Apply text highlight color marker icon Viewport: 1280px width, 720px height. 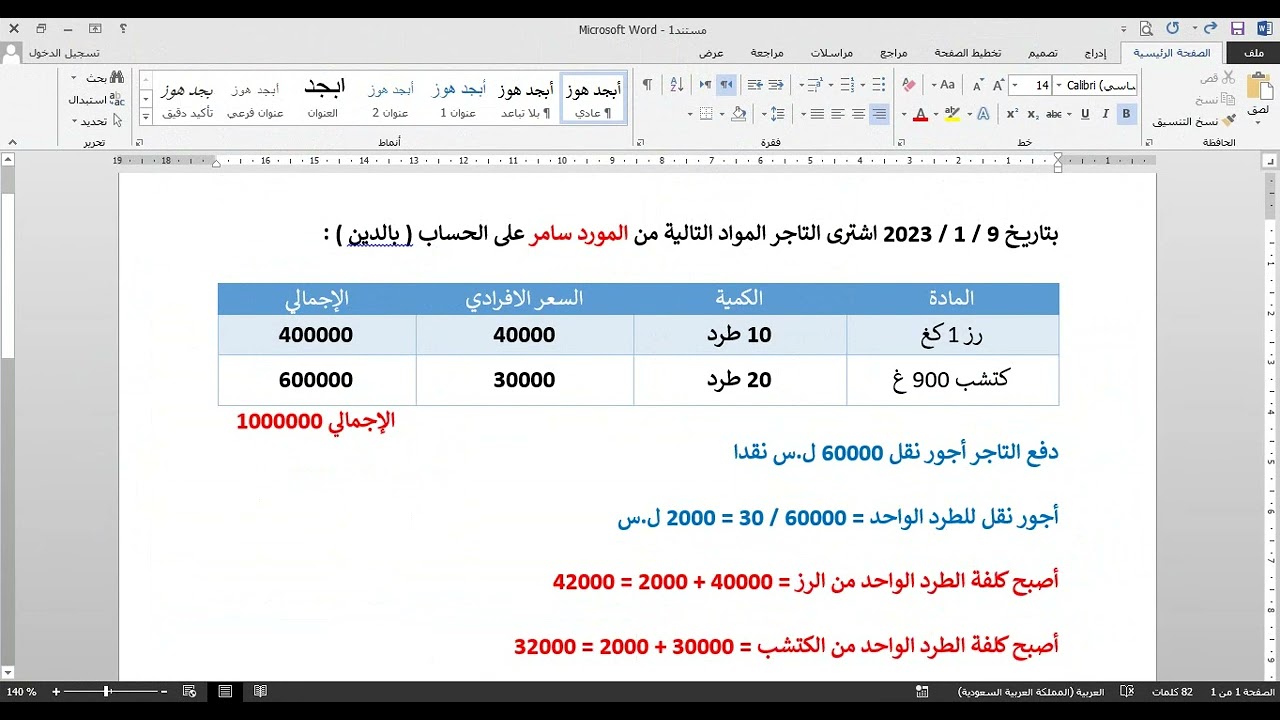pos(952,114)
